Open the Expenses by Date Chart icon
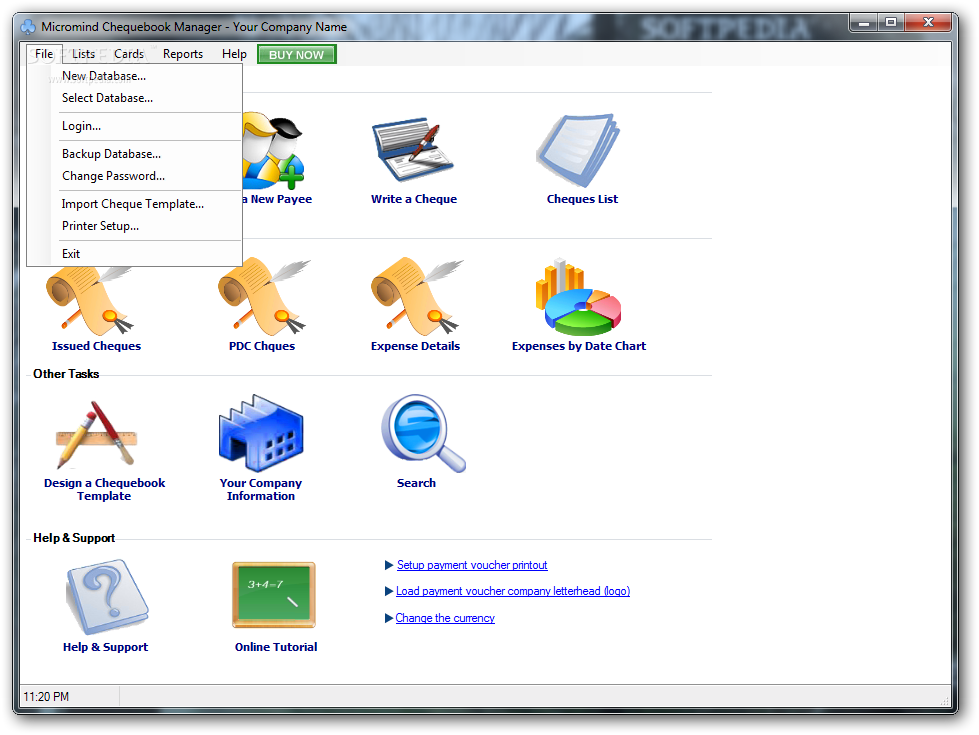This screenshot has height=735, width=979. tap(578, 297)
